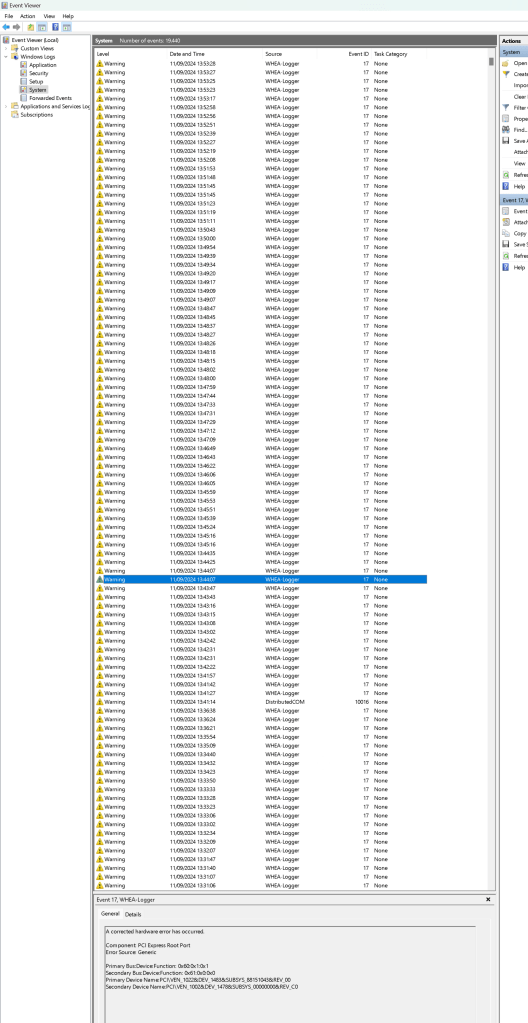Click Clear Log in the Actions pane

point(520,97)
